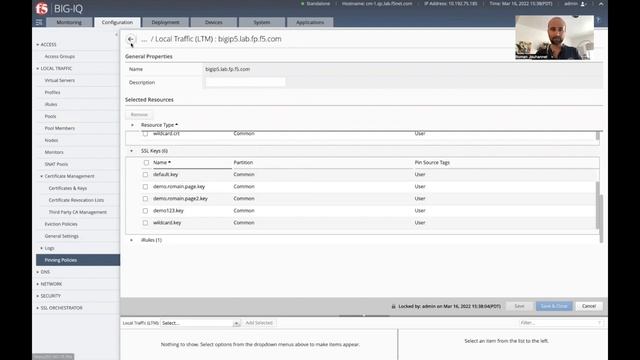Image resolution: width=640 pixels, height=360 pixels.
Task: Open Third Party CA Management in sidebar
Action: pyautogui.click(x=78, y=212)
